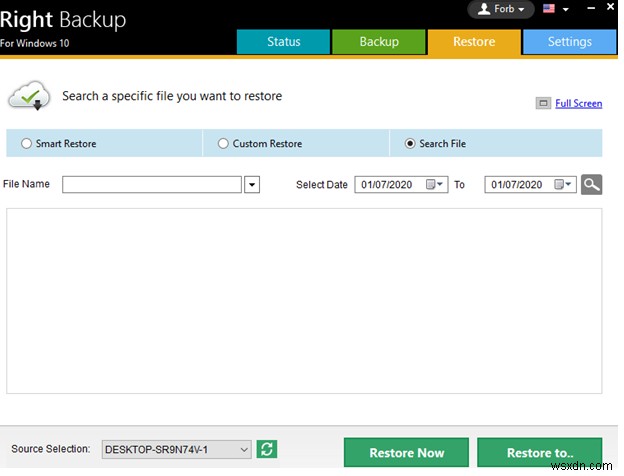Click the Restore to.. button
This screenshot has width=624, height=476.
click(x=540, y=453)
